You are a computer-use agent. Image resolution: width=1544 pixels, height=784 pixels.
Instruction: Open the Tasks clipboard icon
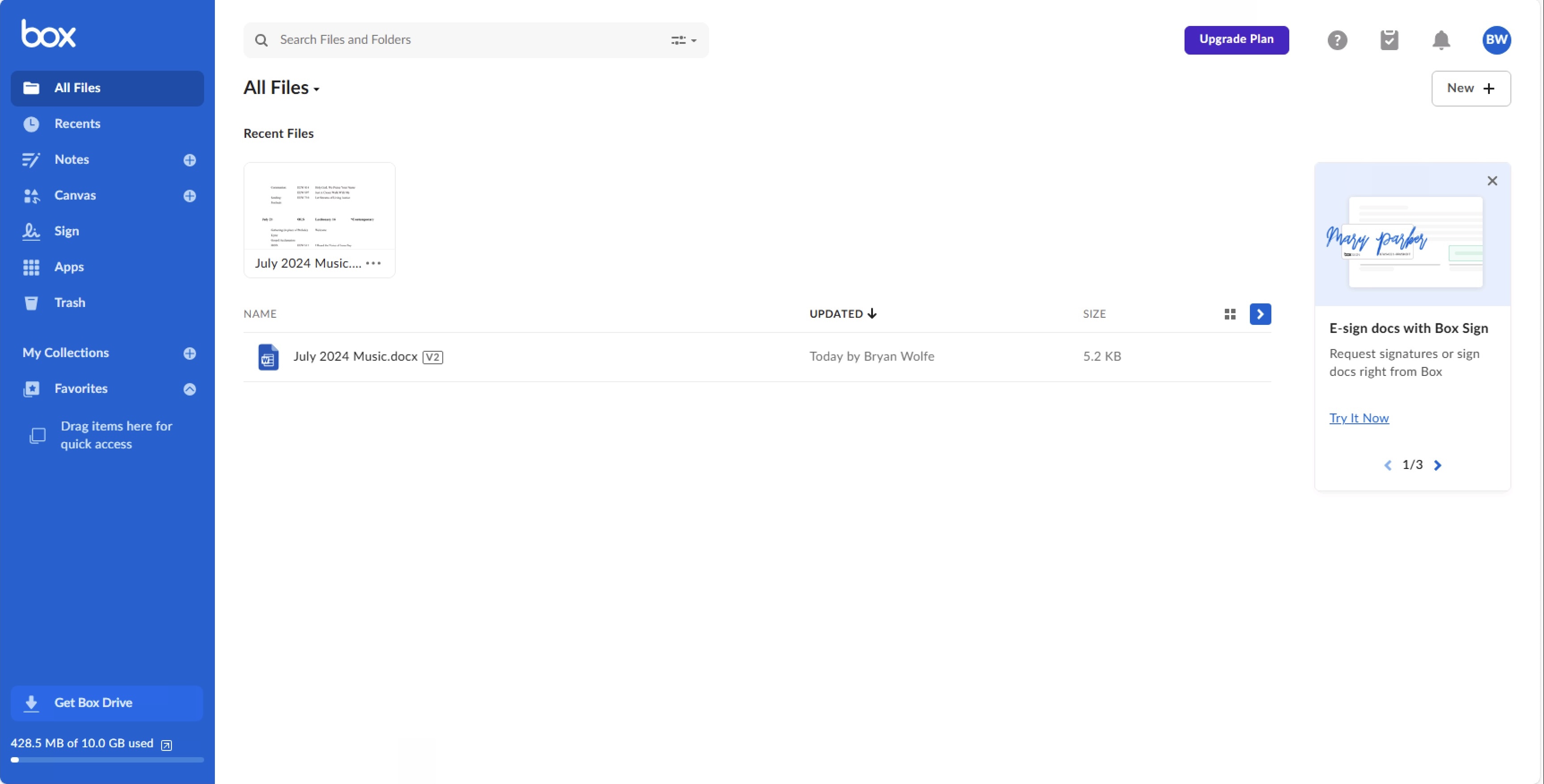point(1389,40)
